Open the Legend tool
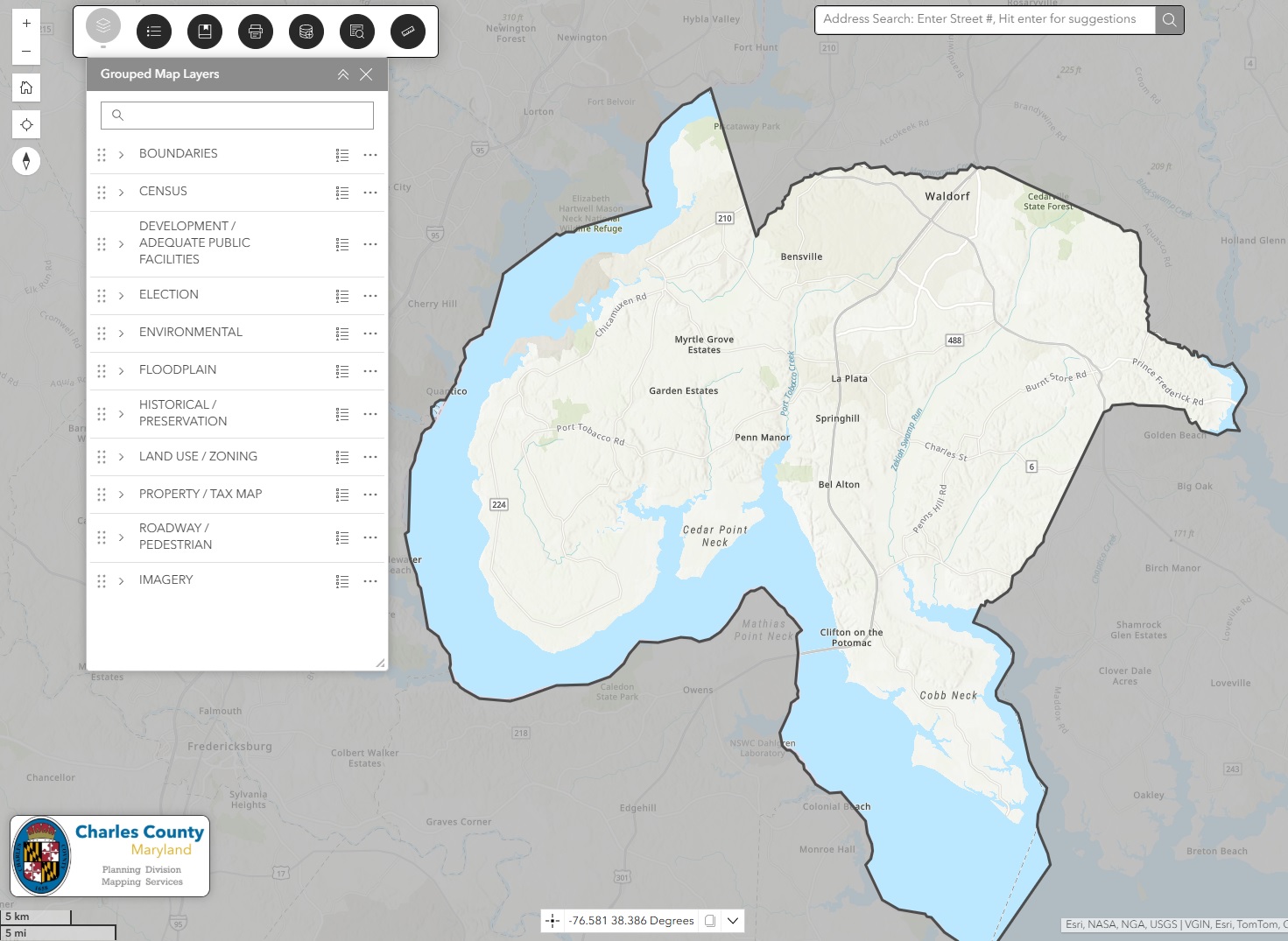The width and height of the screenshot is (1288, 941). (154, 31)
